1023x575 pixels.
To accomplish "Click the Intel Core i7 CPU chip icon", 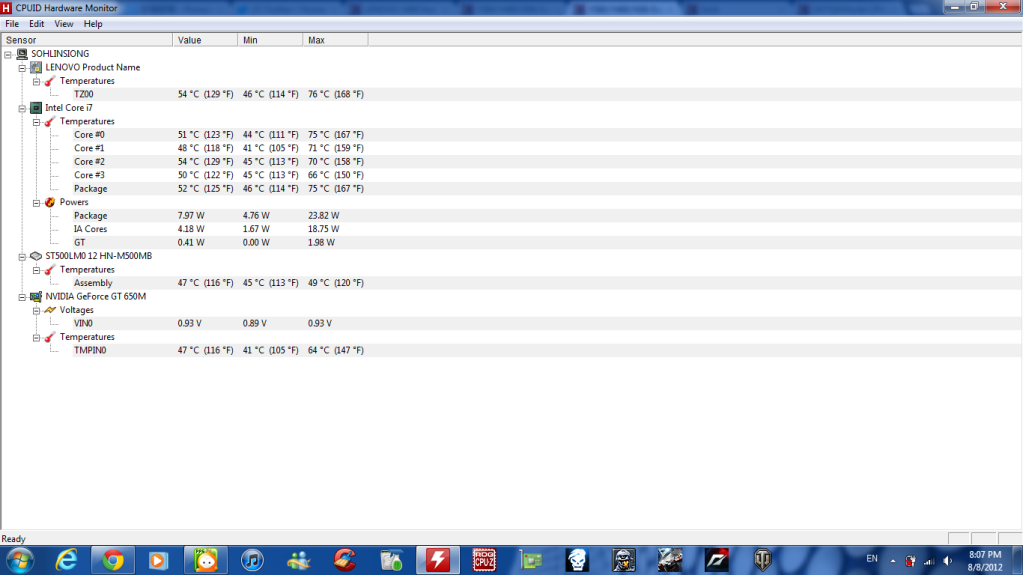I will (x=36, y=108).
